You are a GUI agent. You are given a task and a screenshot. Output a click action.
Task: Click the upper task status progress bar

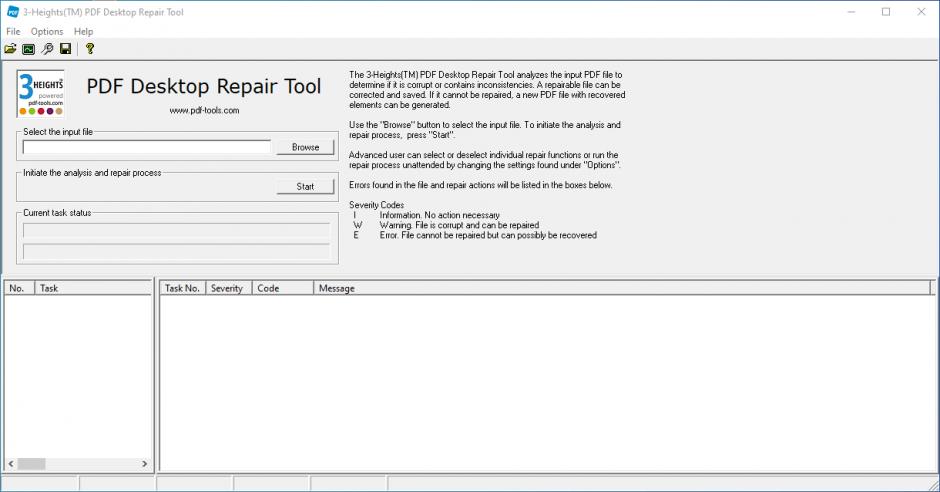(176, 230)
